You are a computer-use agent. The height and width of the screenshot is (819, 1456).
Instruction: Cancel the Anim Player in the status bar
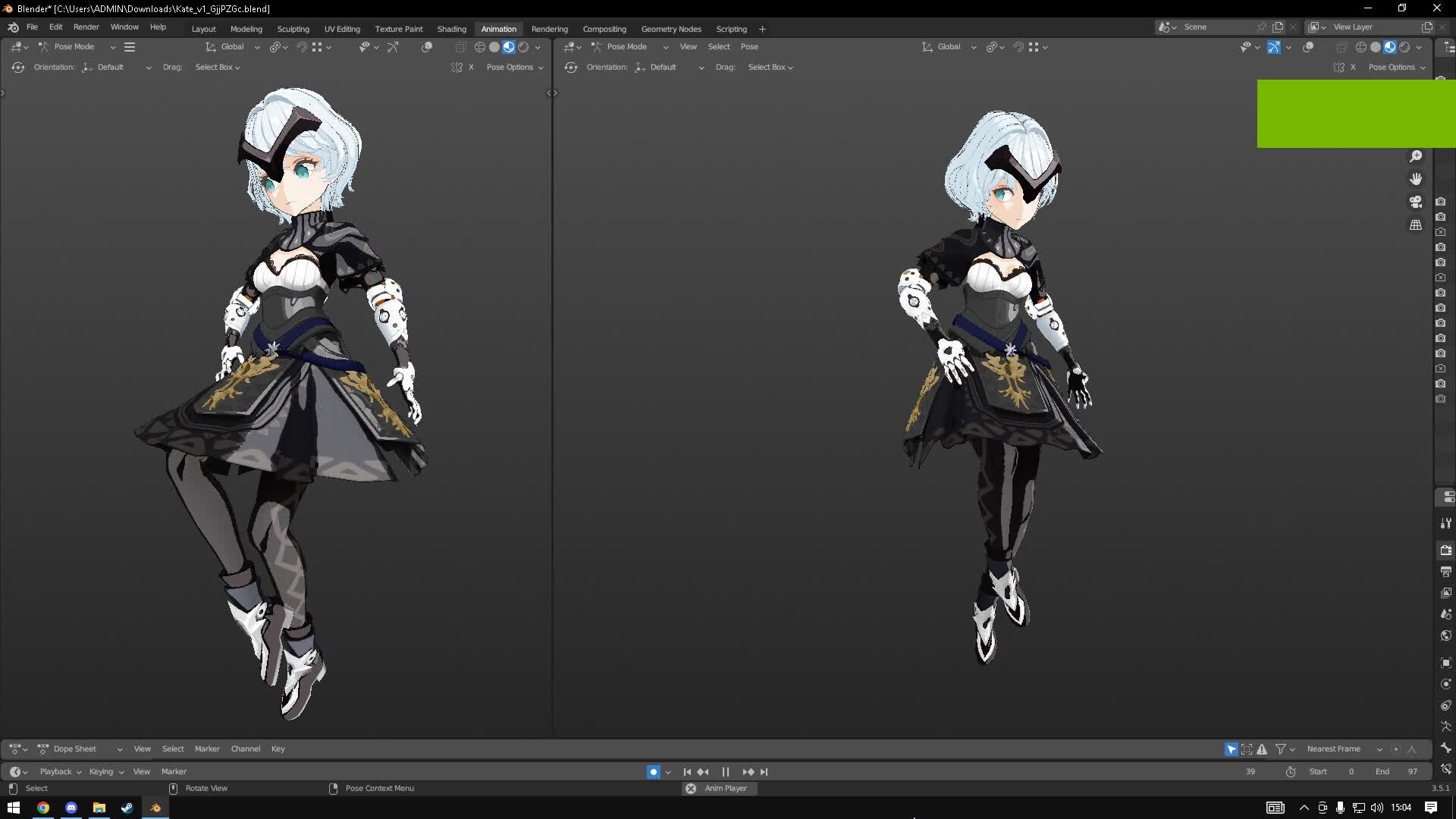coord(691,789)
